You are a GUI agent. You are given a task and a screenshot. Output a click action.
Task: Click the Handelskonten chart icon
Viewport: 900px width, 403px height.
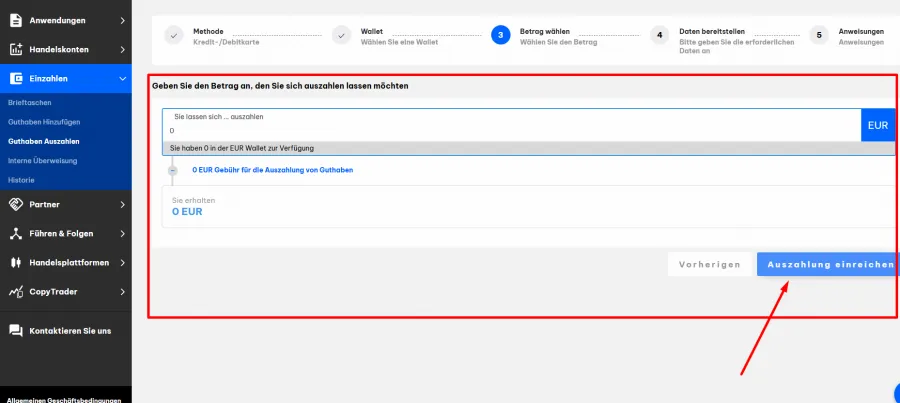(16, 49)
